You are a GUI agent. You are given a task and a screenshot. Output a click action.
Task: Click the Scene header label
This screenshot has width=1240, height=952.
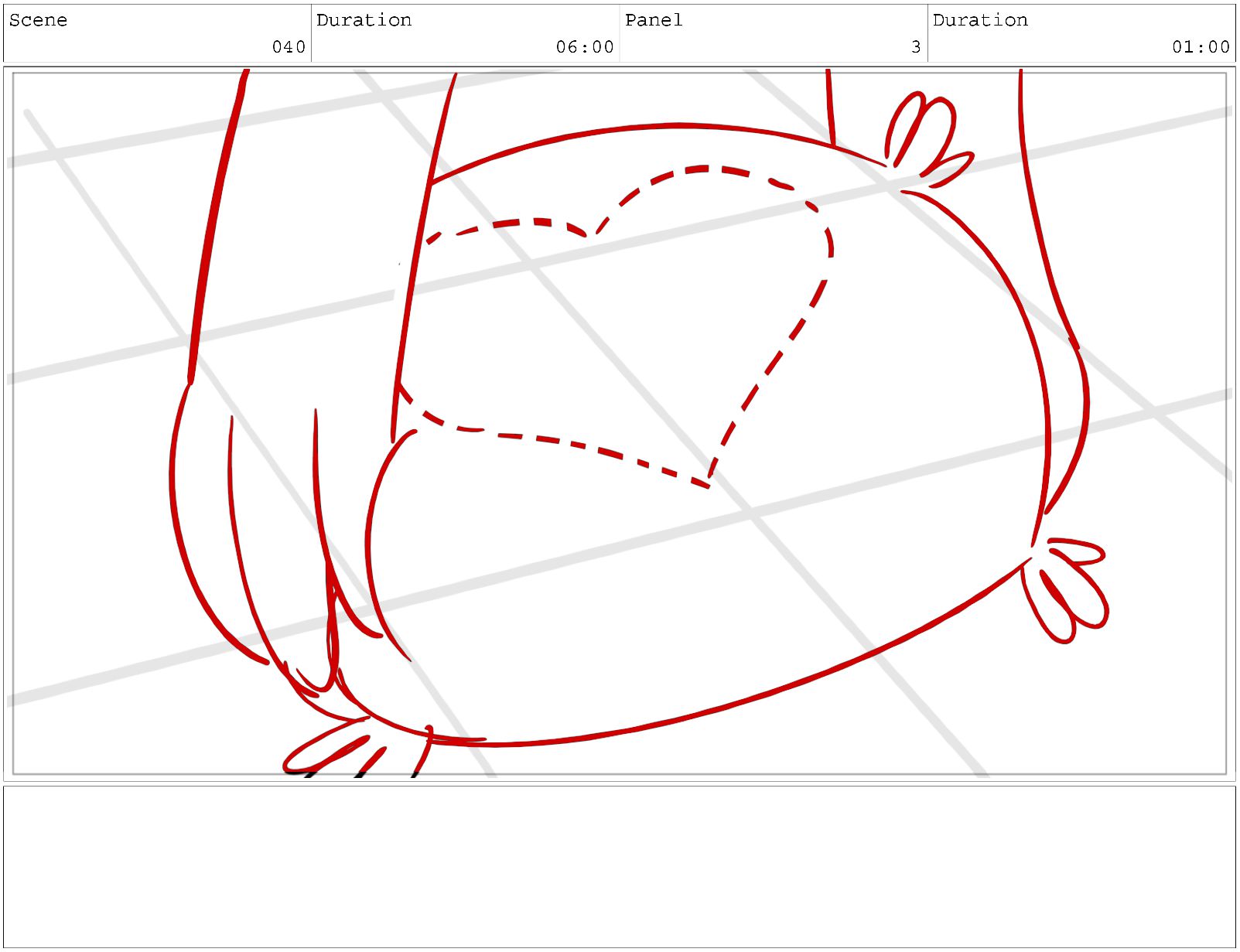pos(38,20)
